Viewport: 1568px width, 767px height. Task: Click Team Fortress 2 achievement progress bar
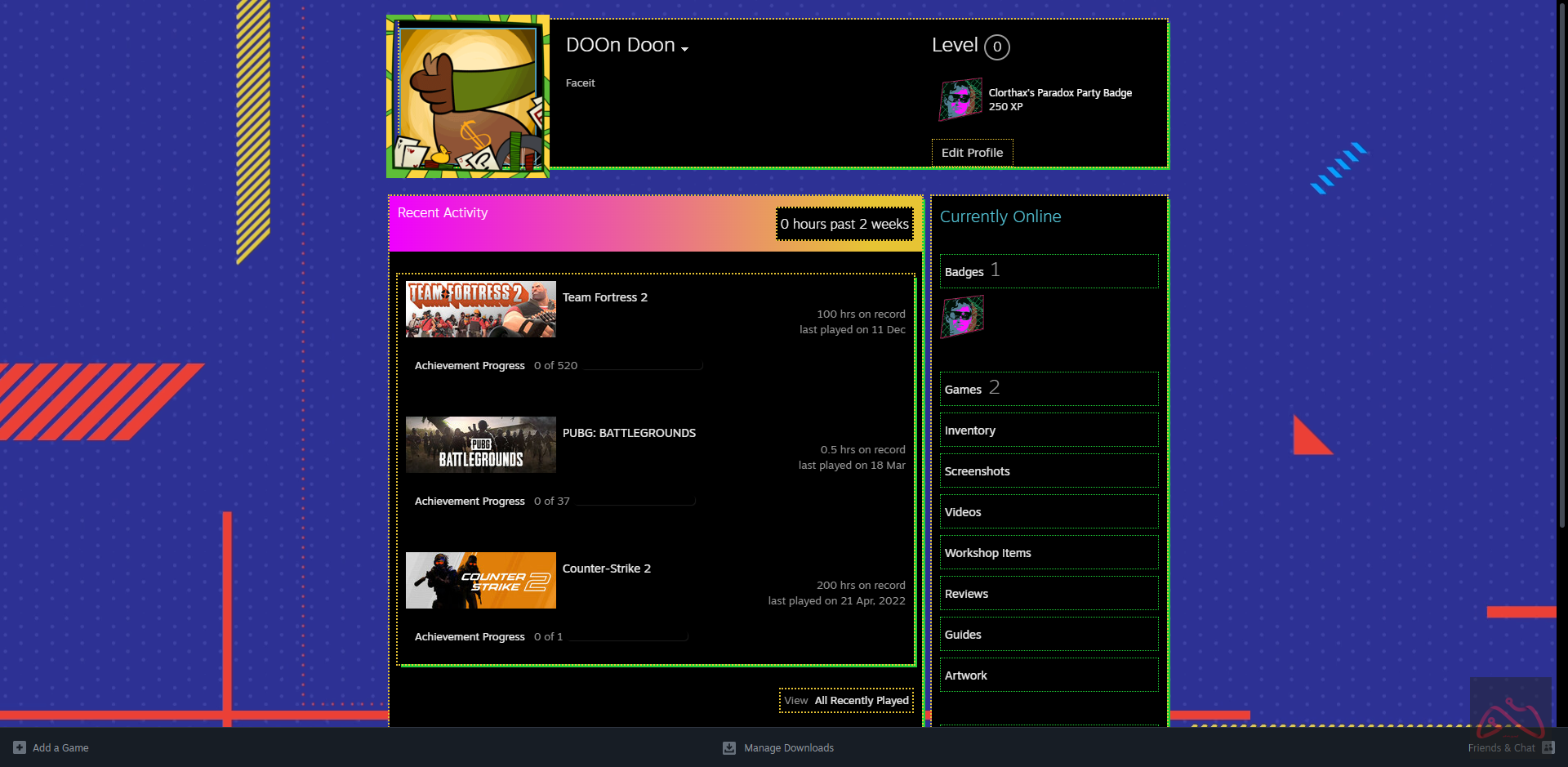click(643, 367)
